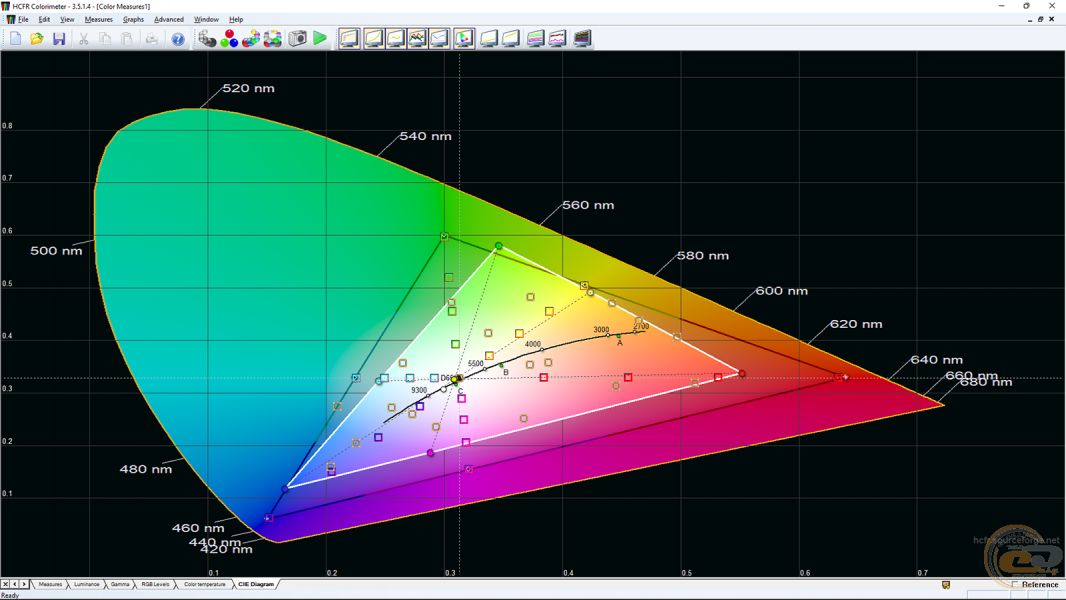Open the second blank monitor histogram icon
The height and width of the screenshot is (600, 1066).
tap(511, 39)
